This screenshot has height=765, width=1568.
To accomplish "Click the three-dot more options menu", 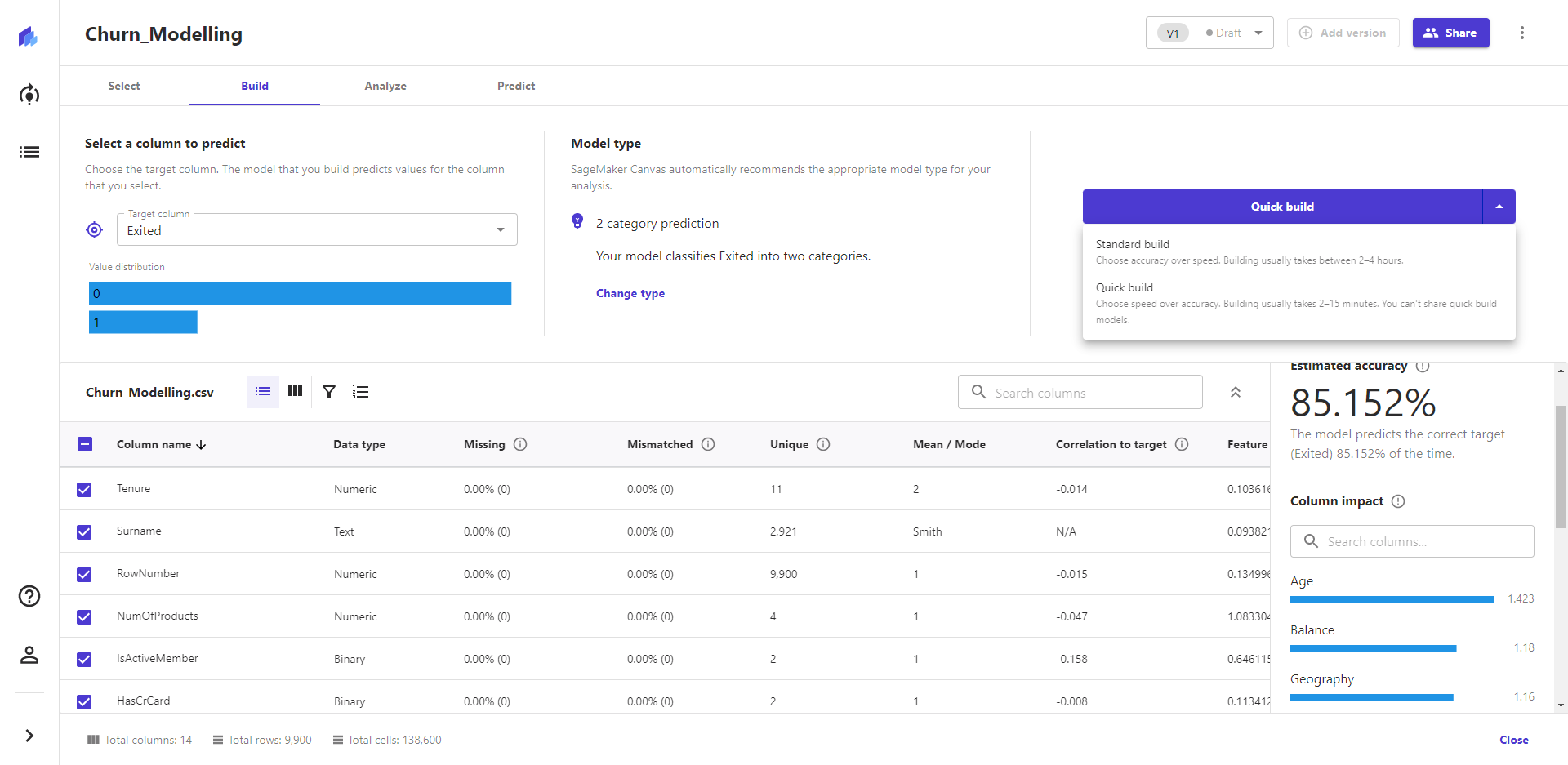I will [x=1521, y=33].
